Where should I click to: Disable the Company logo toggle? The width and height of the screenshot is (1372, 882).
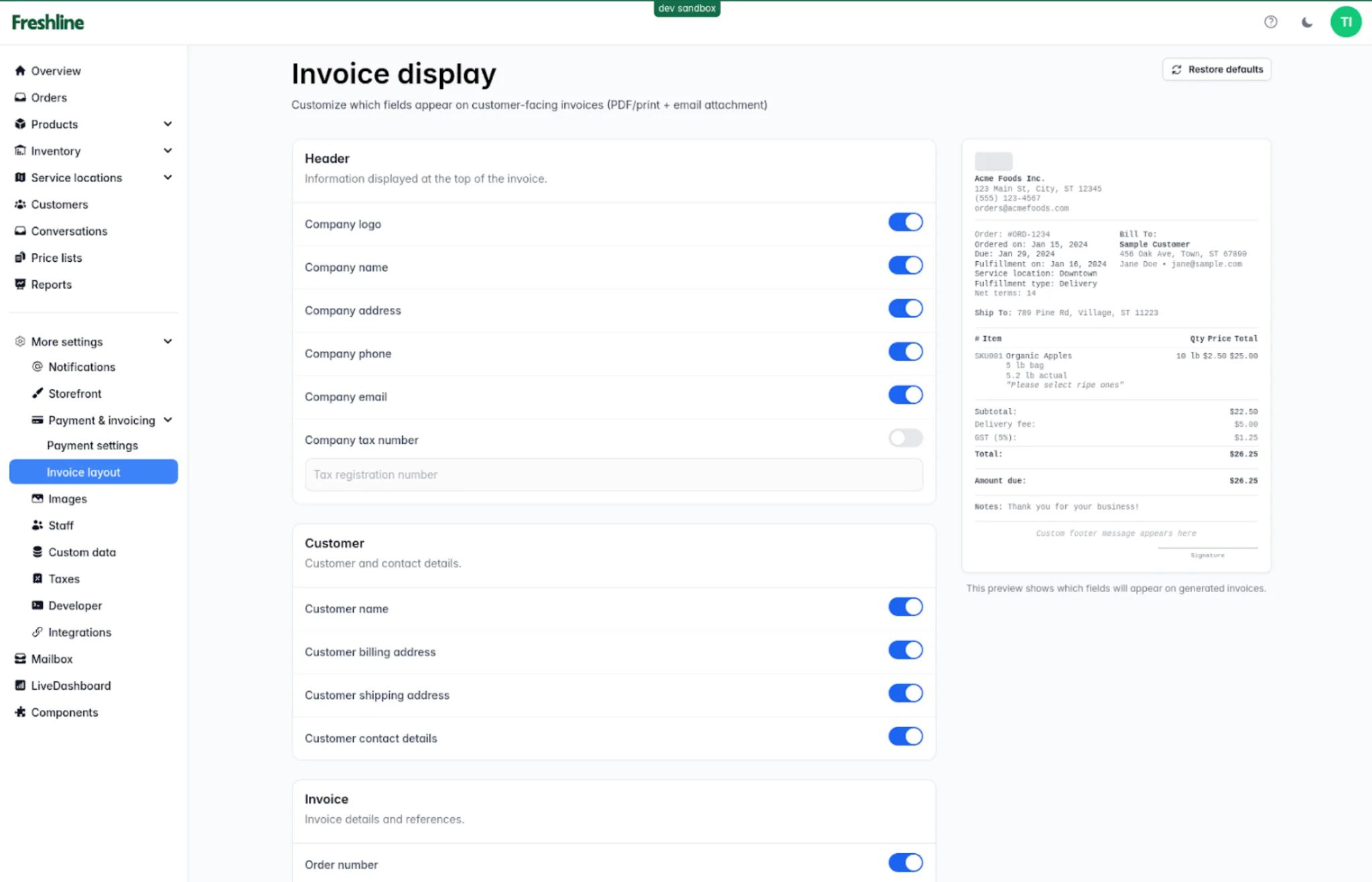click(905, 222)
